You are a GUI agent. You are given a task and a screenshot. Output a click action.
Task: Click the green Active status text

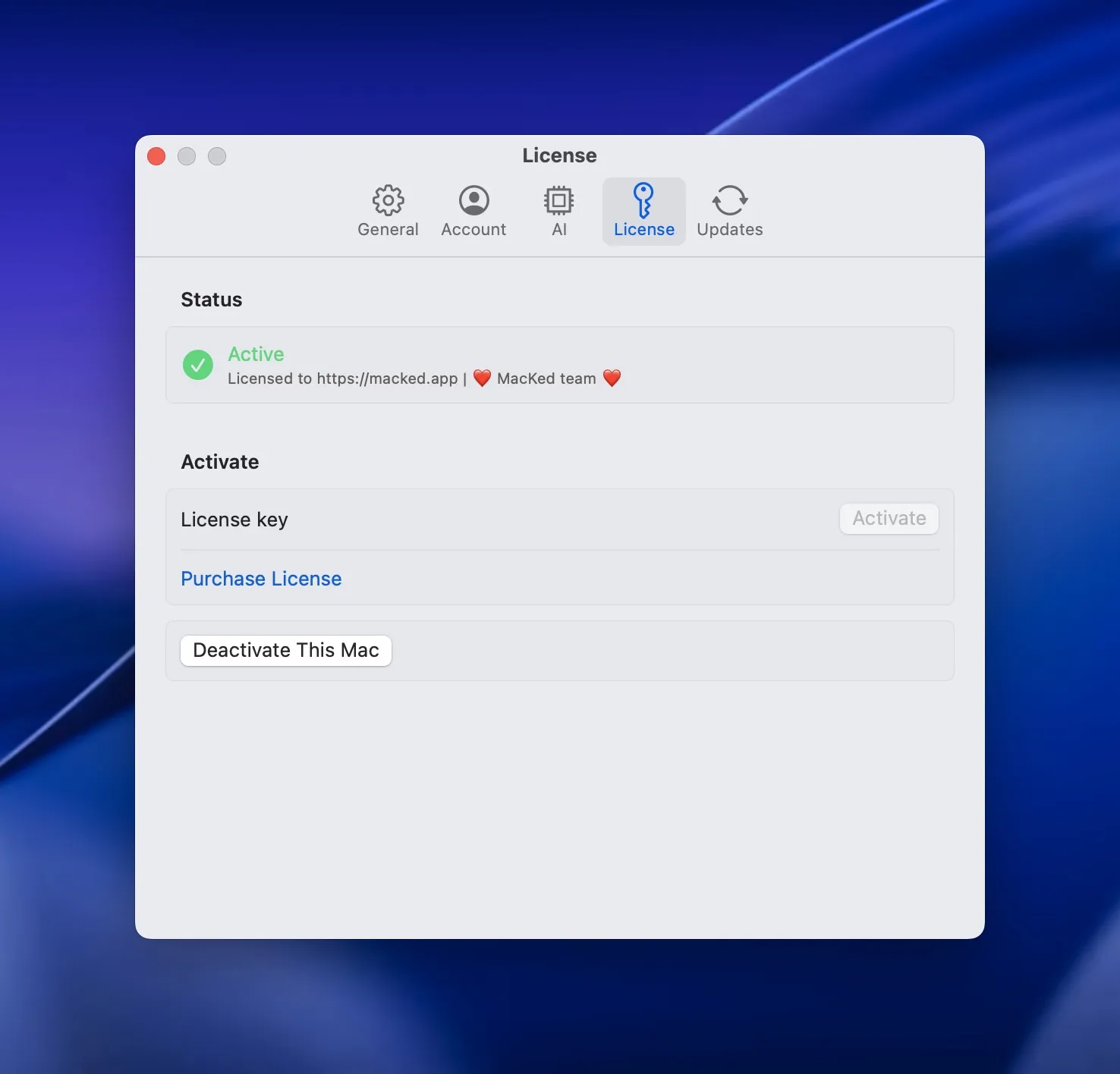(x=256, y=354)
